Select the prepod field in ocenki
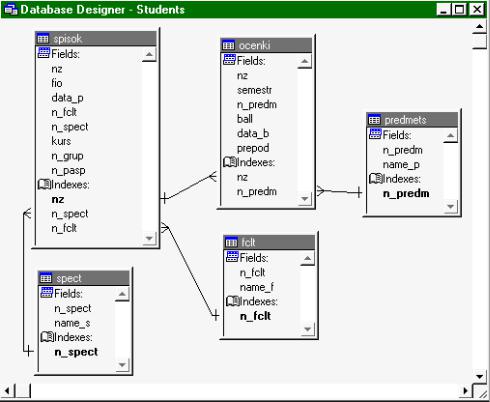 click(x=253, y=148)
